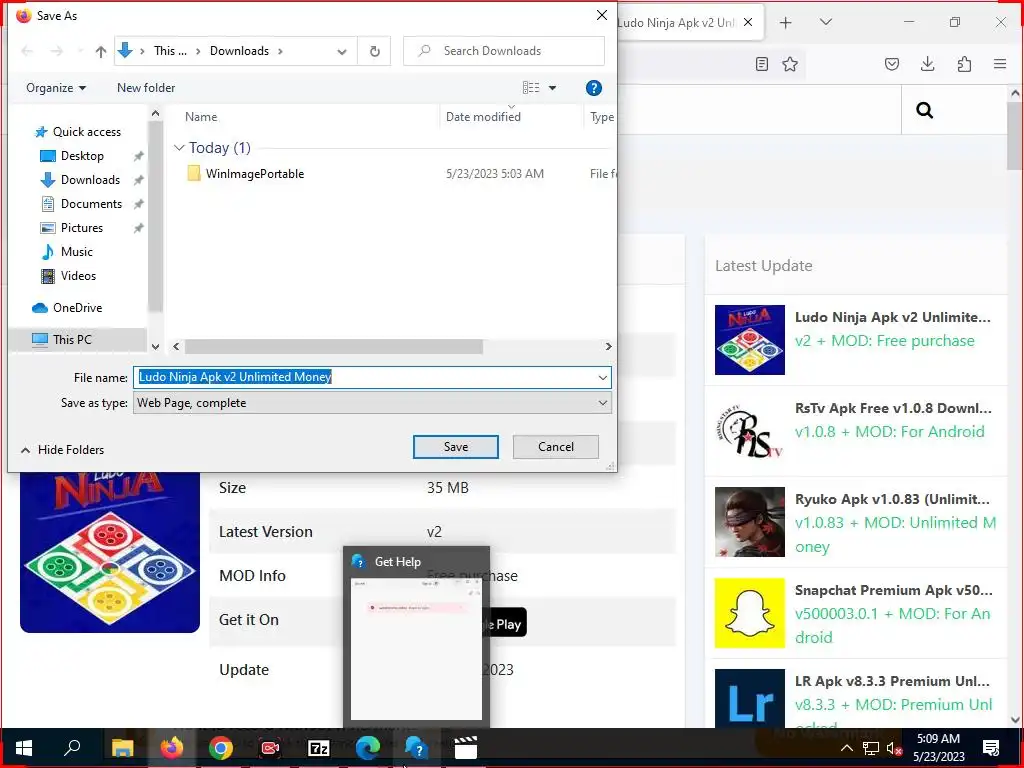Select This PC in navigation pane
This screenshot has width=1024, height=768.
pos(72,340)
